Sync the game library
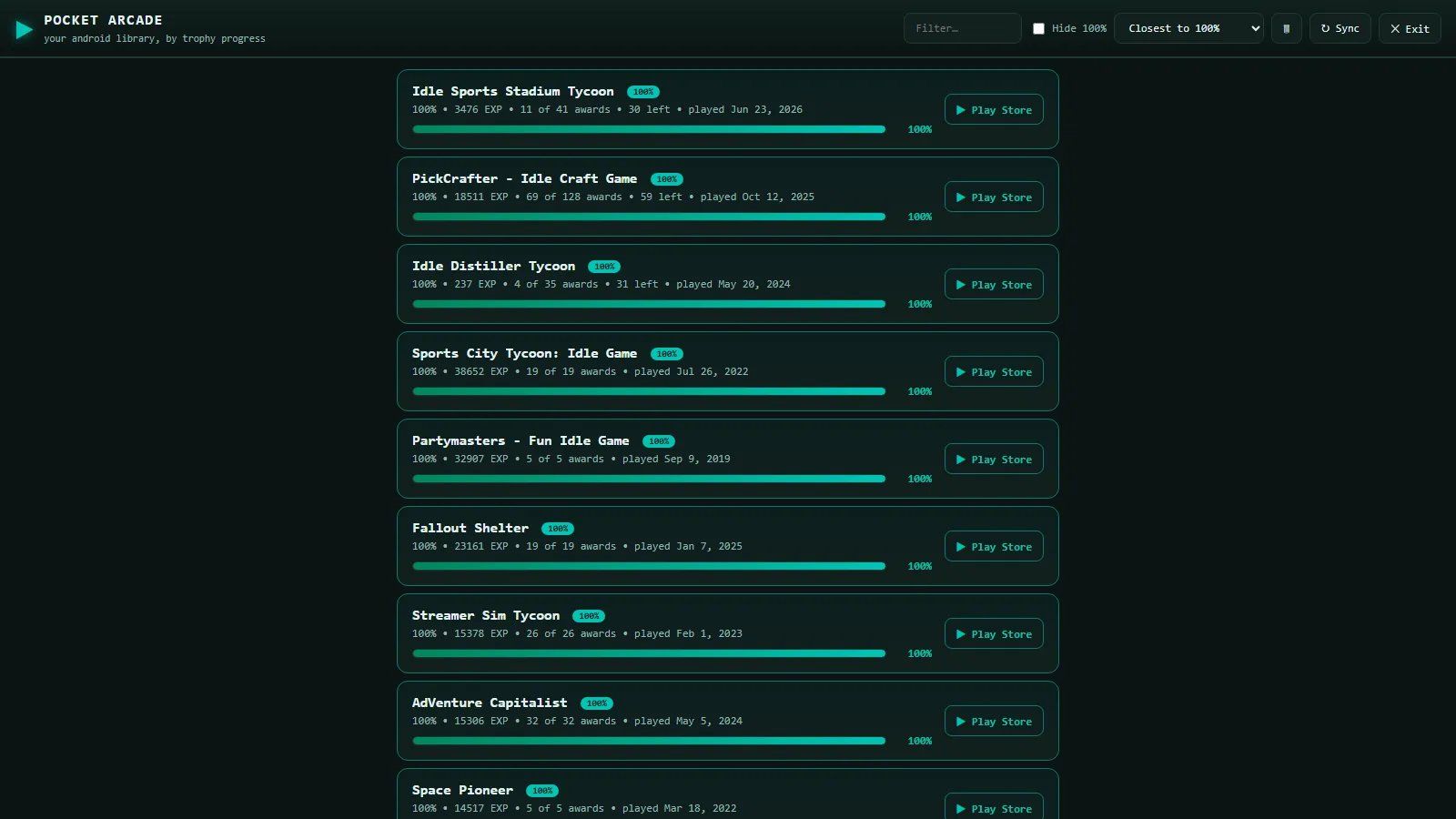Screen dimensions: 1456x819 (x=1340, y=28)
